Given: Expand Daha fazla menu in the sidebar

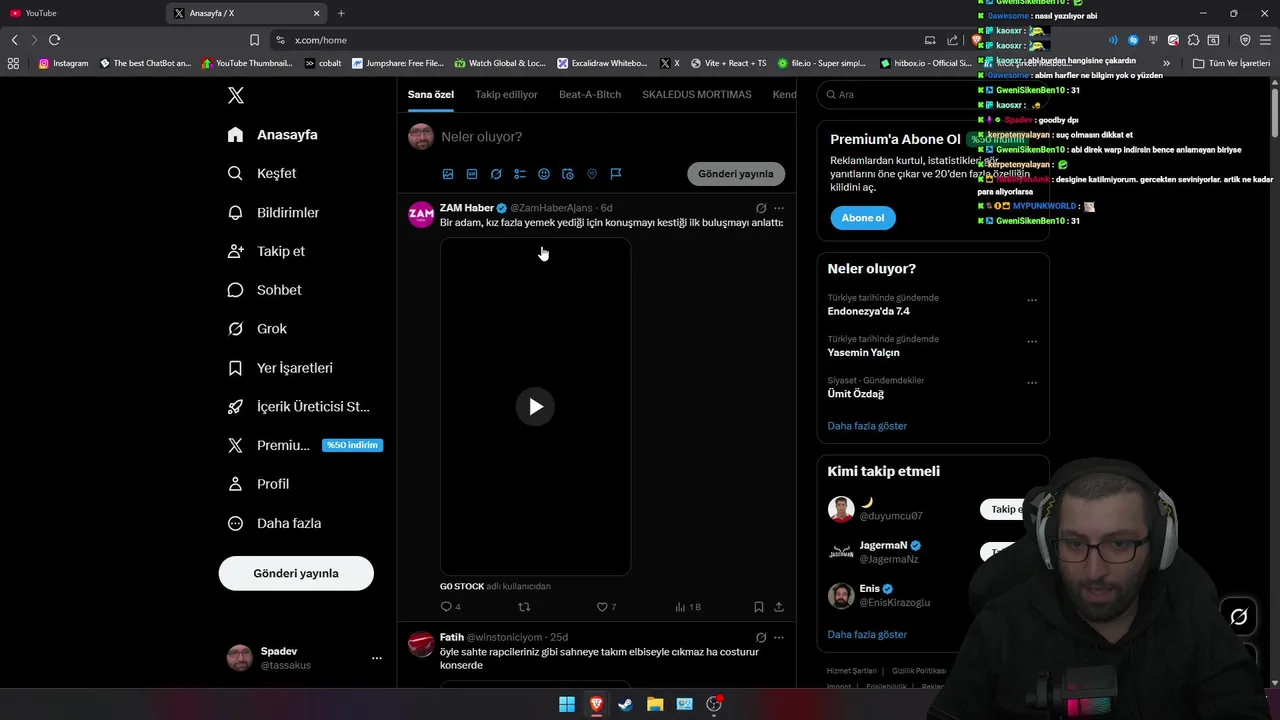Looking at the screenshot, I should pyautogui.click(x=275, y=523).
